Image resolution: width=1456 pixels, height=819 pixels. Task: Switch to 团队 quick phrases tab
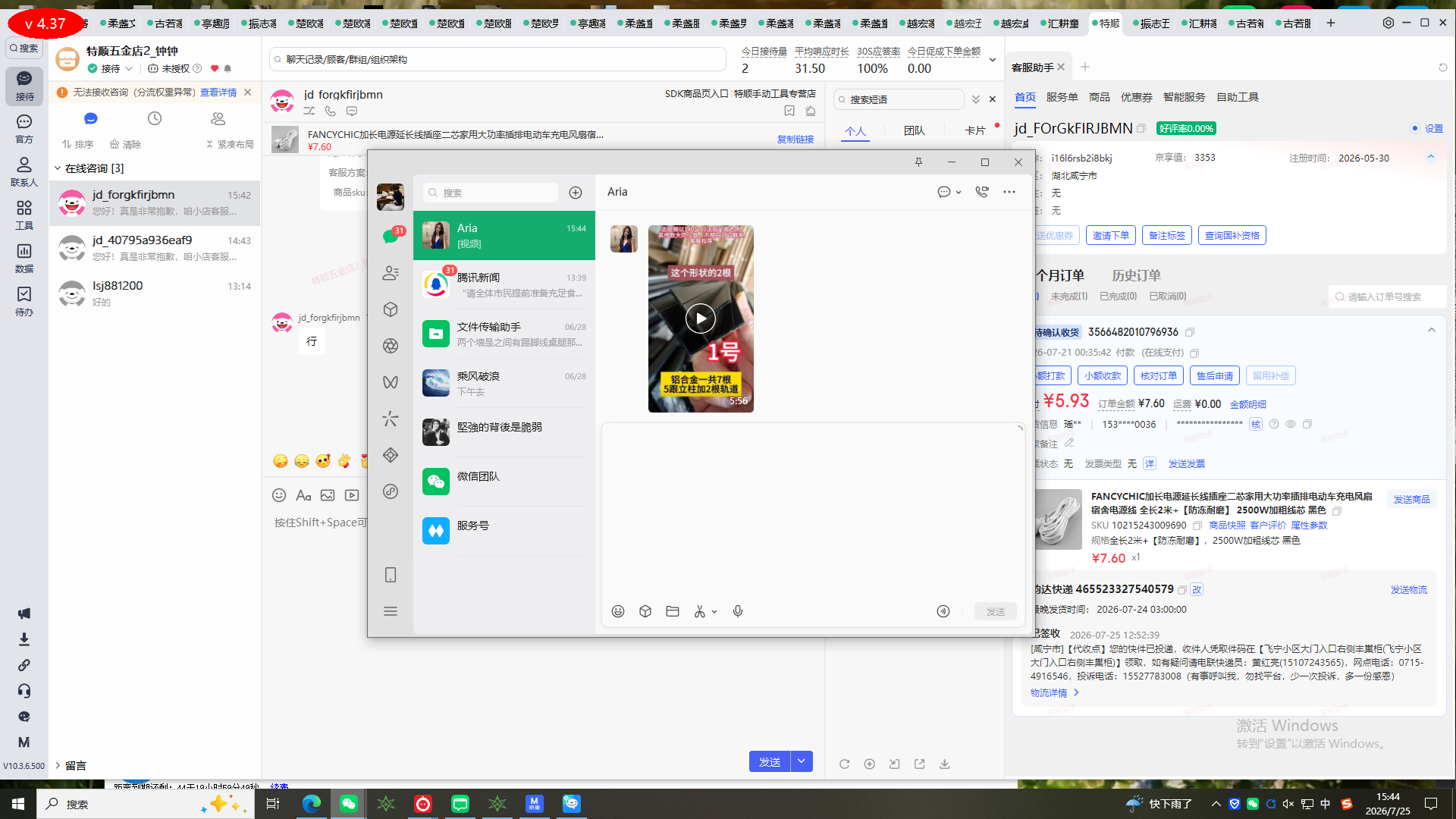click(915, 130)
